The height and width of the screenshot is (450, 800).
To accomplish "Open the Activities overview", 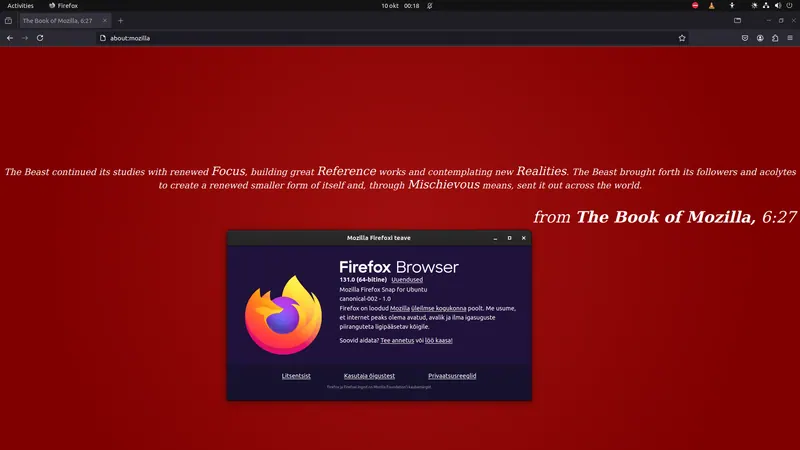I will (20, 6).
